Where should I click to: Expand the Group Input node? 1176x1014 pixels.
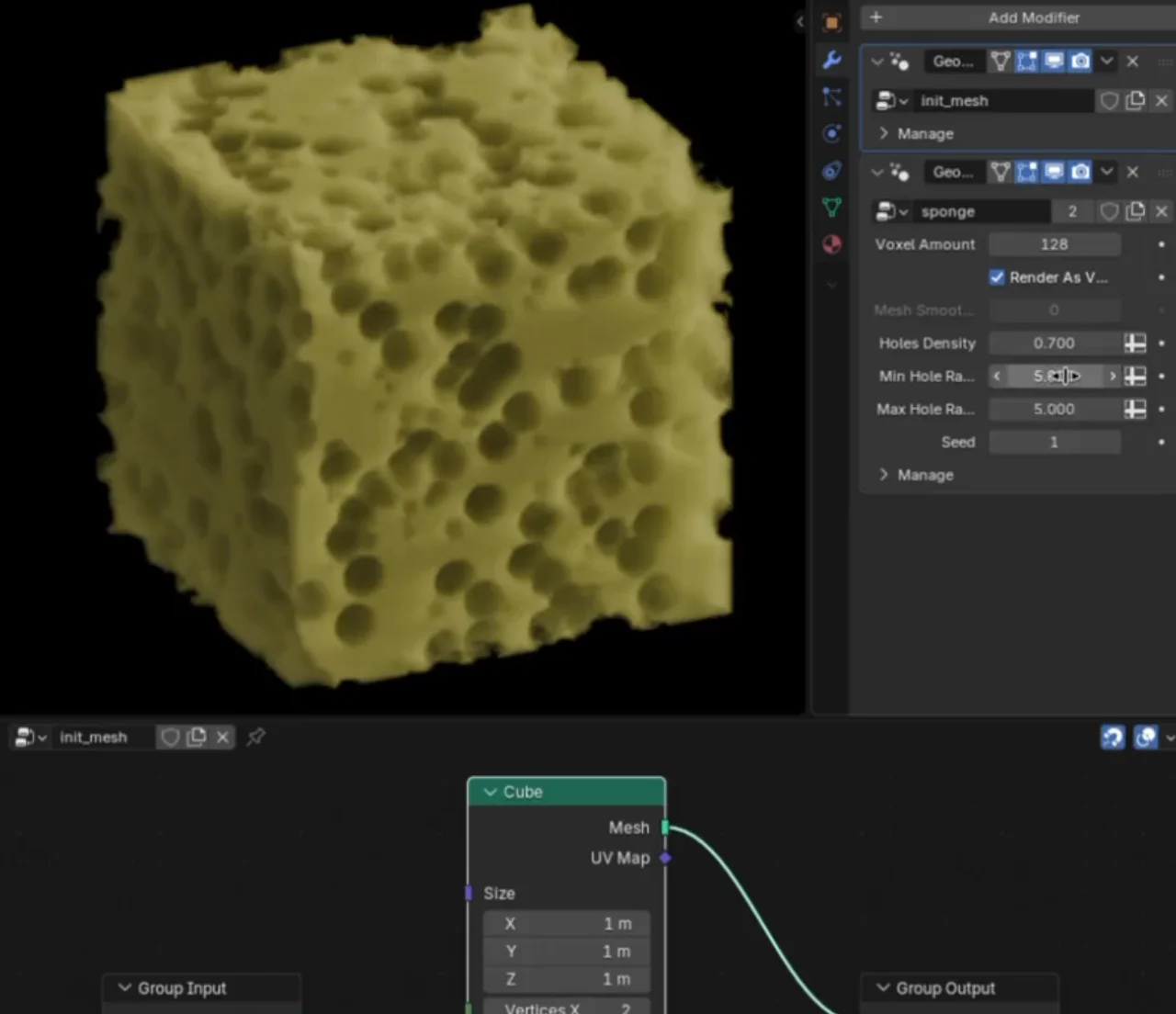[125, 988]
